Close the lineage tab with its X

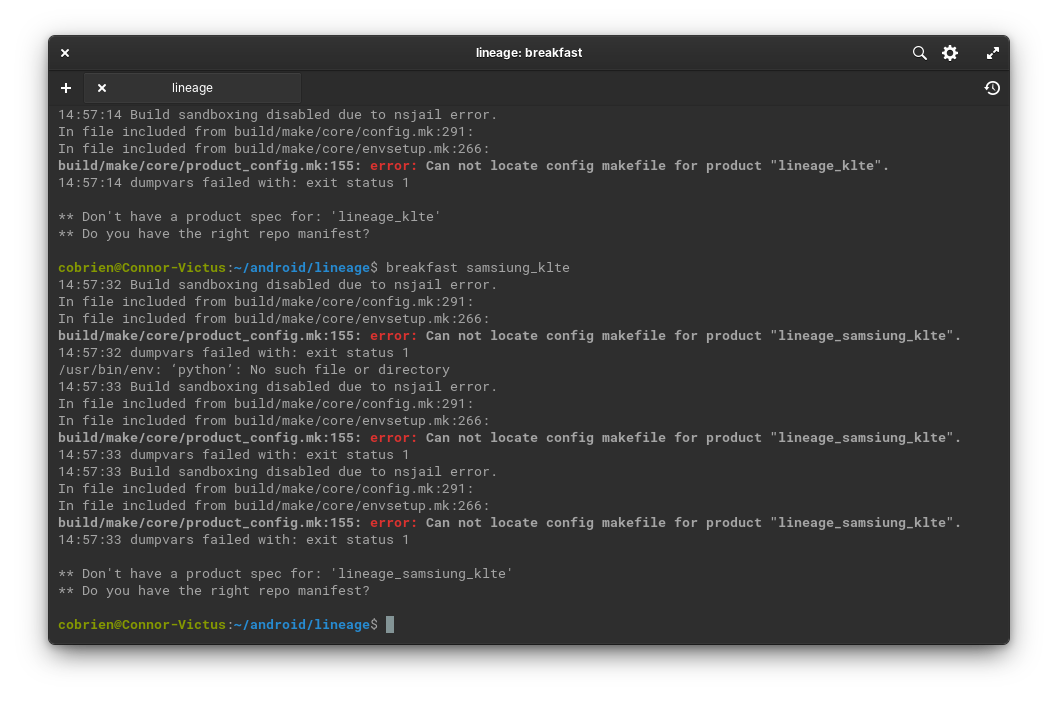(x=102, y=88)
